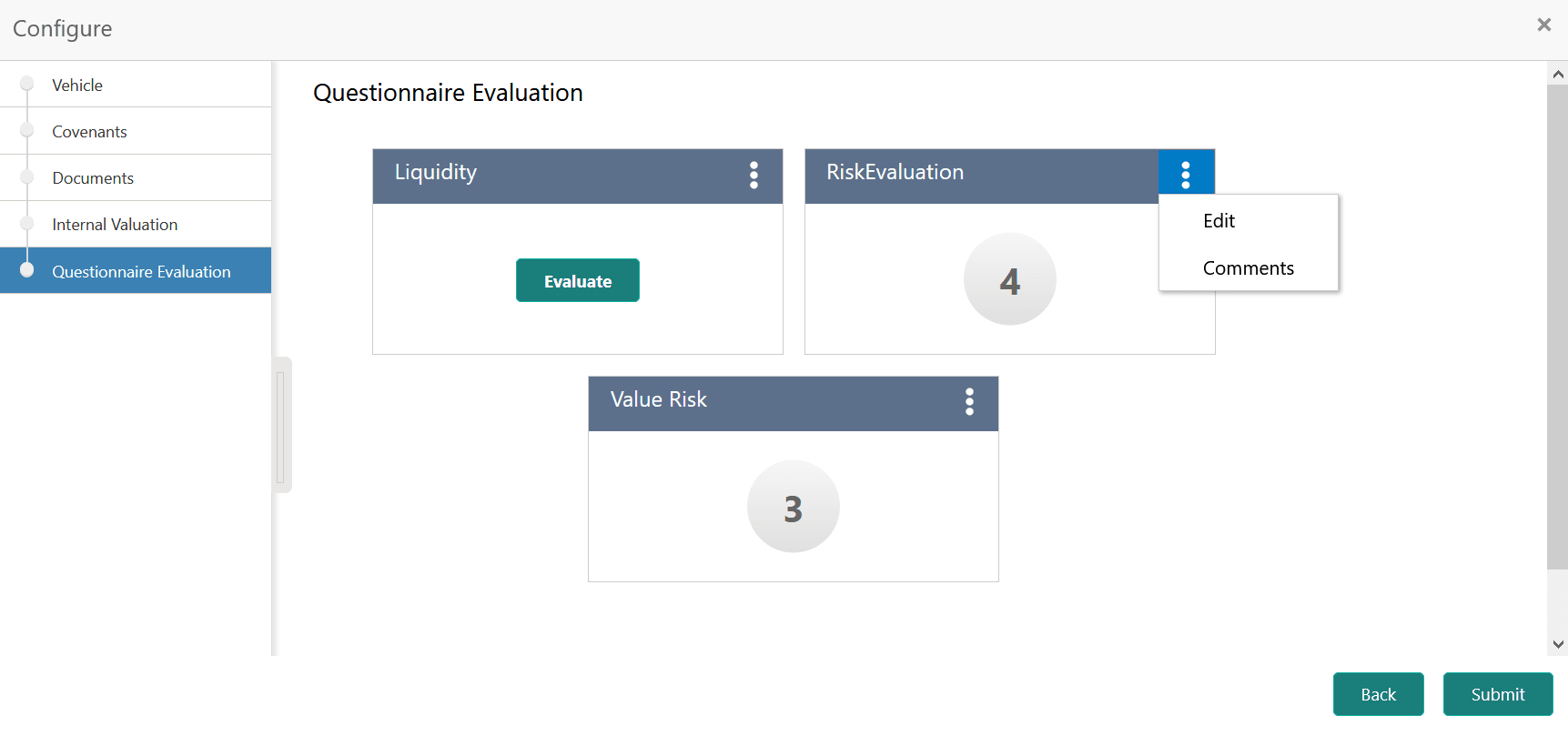Submit the questionnaire evaluation
The width and height of the screenshot is (1568, 736).
coord(1498,694)
